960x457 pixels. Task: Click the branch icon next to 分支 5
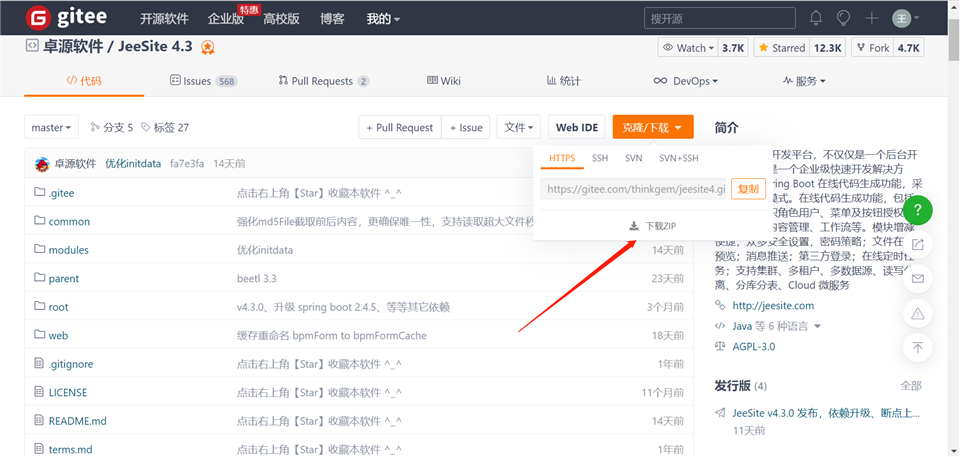(x=95, y=127)
